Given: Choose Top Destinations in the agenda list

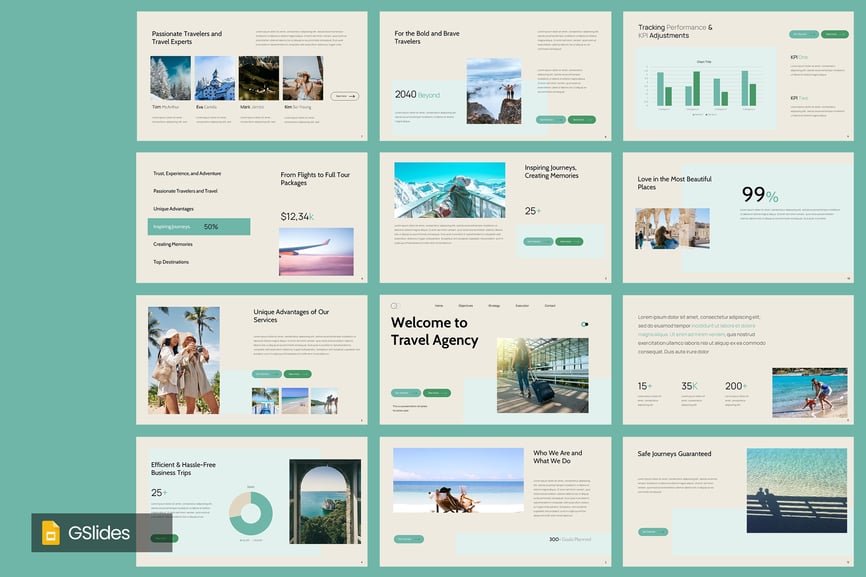Looking at the screenshot, I should click(x=171, y=262).
